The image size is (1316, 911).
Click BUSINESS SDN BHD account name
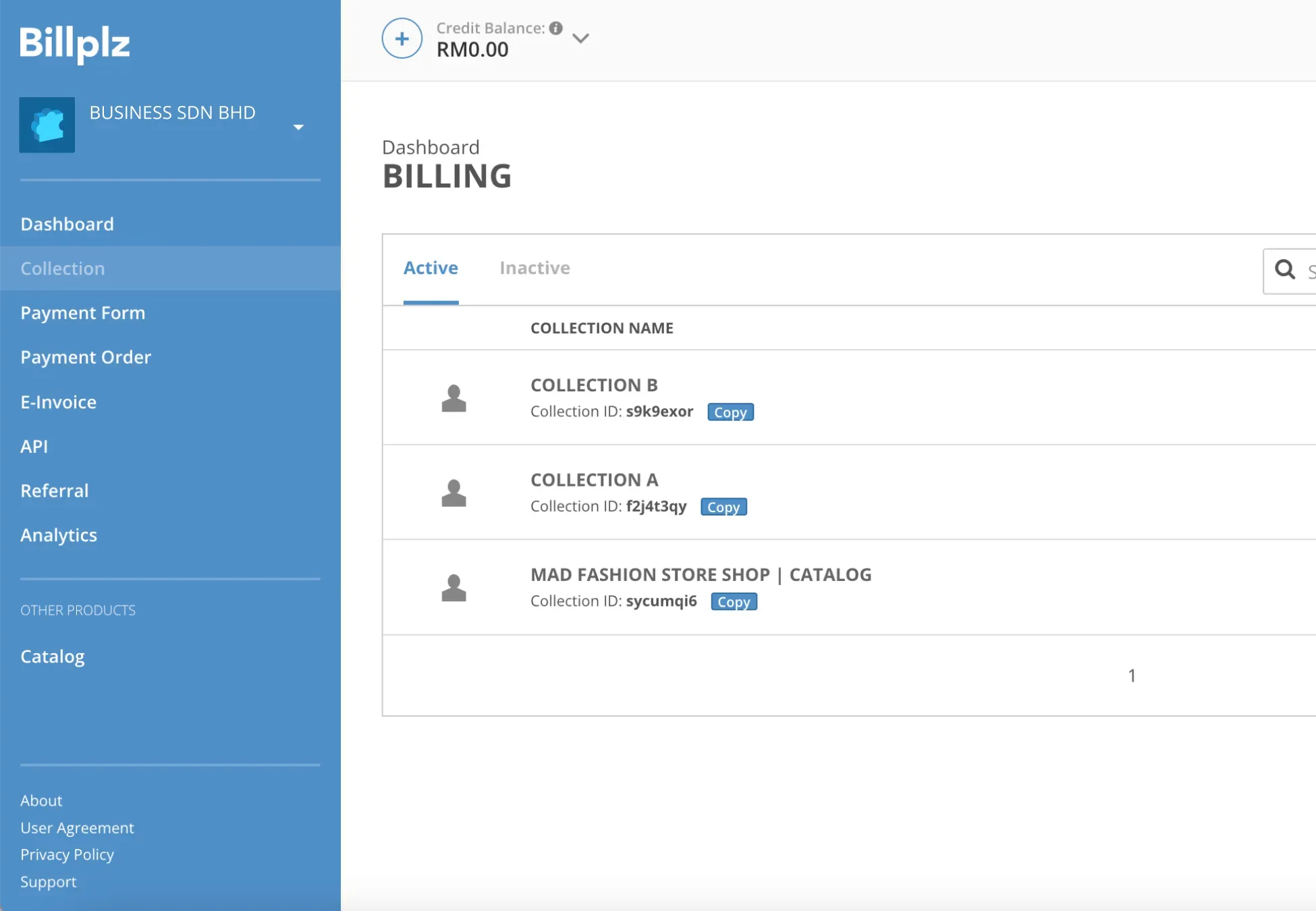tap(172, 113)
